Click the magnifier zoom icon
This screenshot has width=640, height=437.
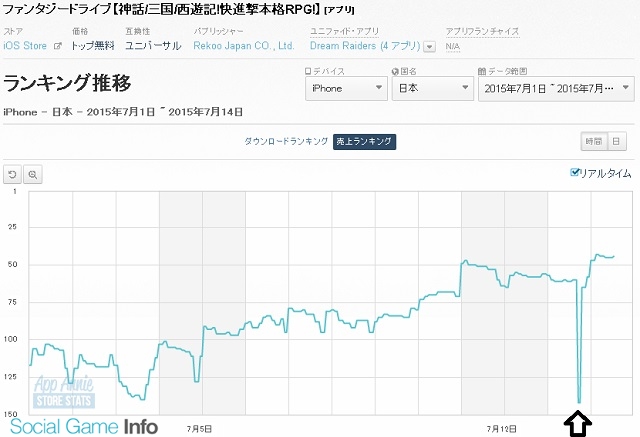point(33,174)
